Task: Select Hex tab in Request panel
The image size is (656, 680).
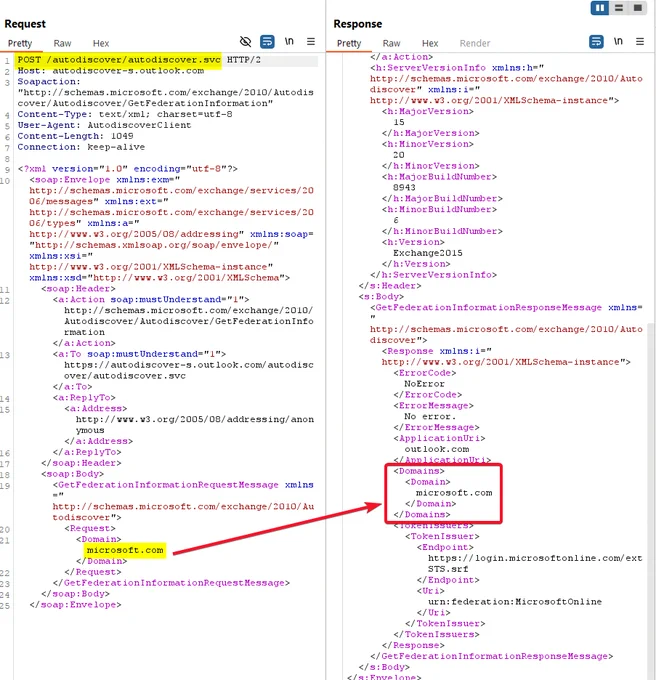Action: click(x=101, y=43)
